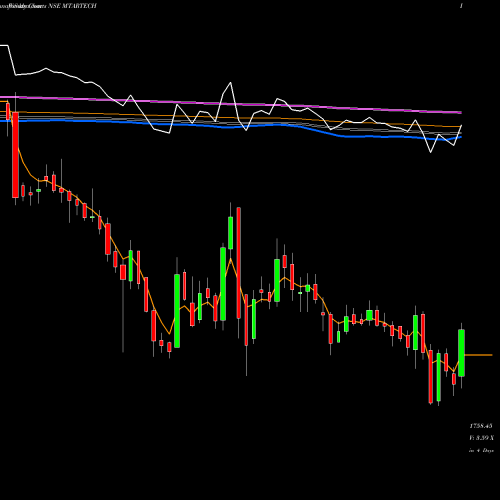
Task: Click the volume V: label
Action: pos(481,438)
